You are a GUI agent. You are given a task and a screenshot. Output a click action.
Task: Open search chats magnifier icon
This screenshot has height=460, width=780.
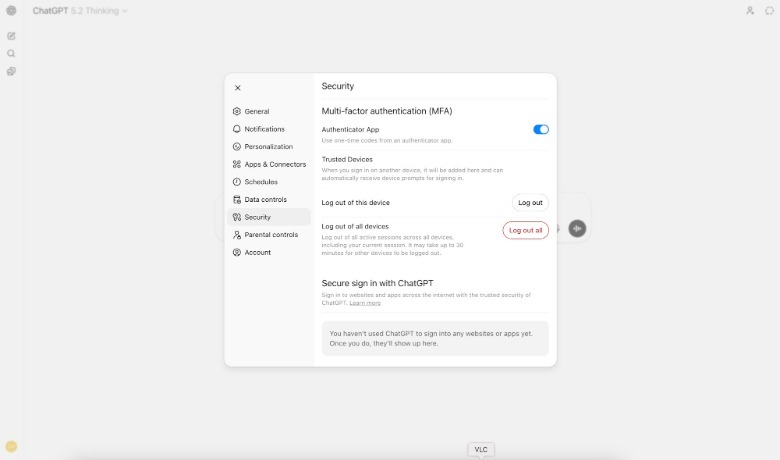pos(11,54)
